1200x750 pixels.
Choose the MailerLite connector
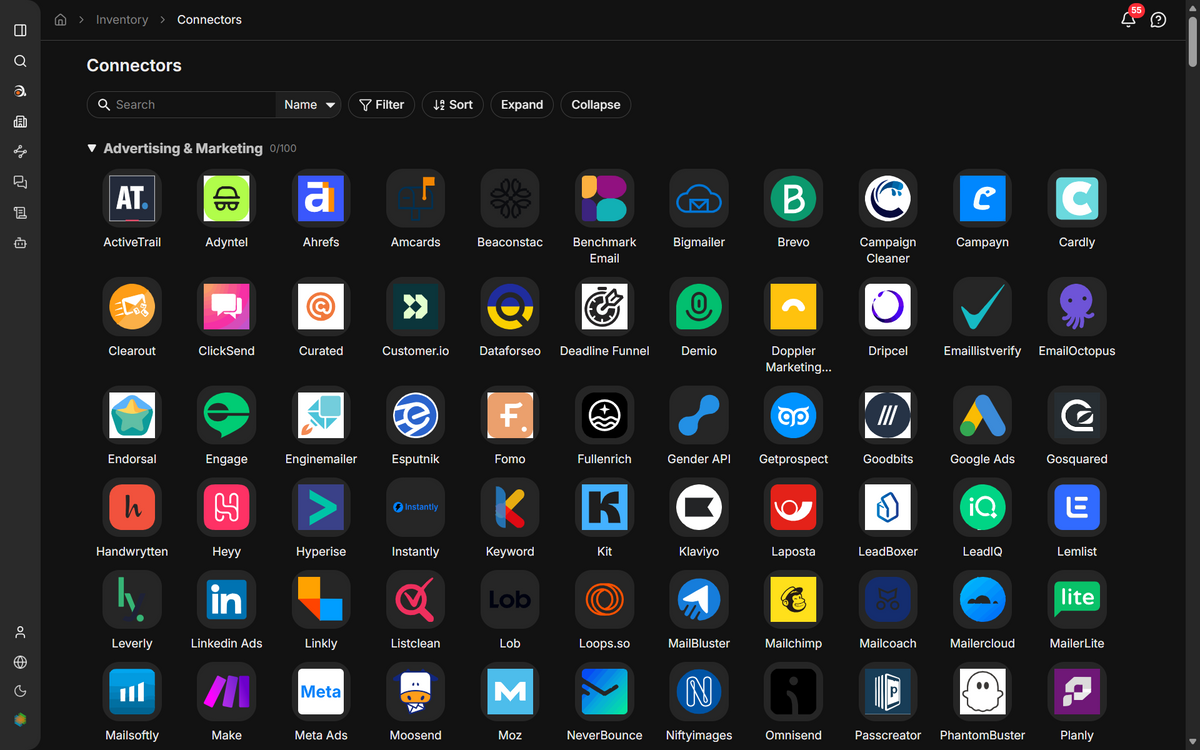1077,599
